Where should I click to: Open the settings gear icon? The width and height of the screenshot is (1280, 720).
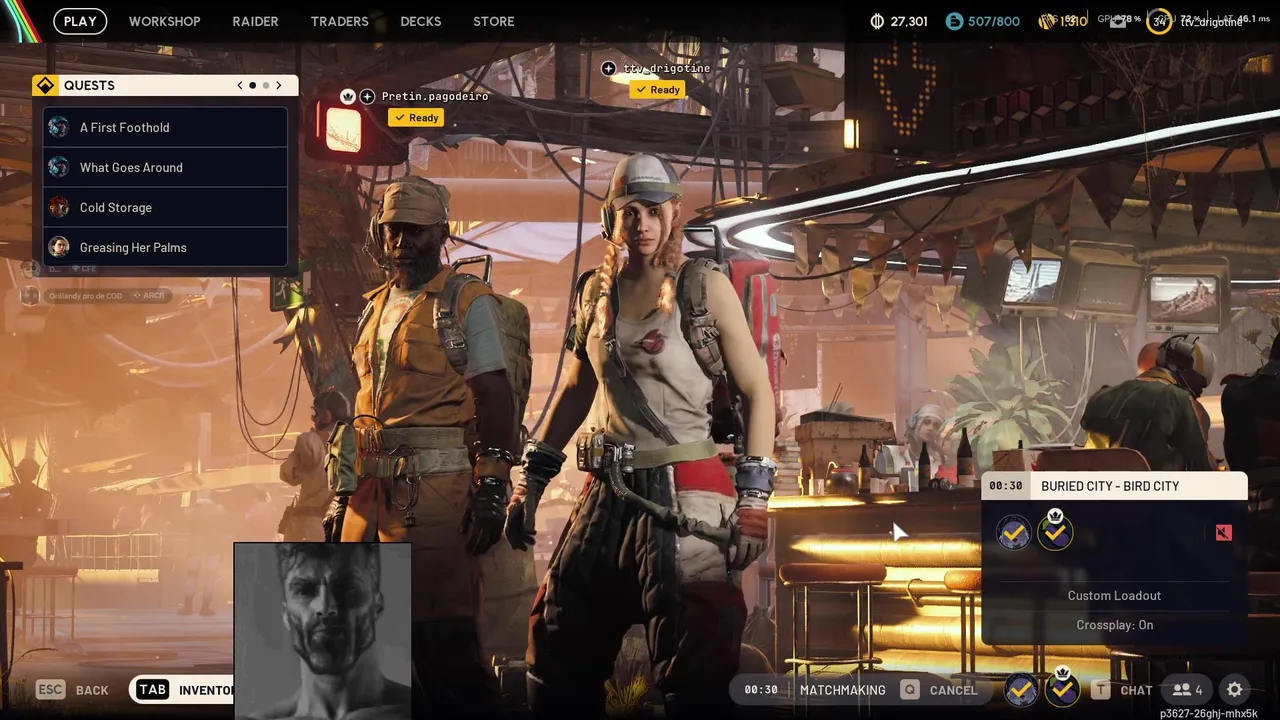pos(1235,690)
